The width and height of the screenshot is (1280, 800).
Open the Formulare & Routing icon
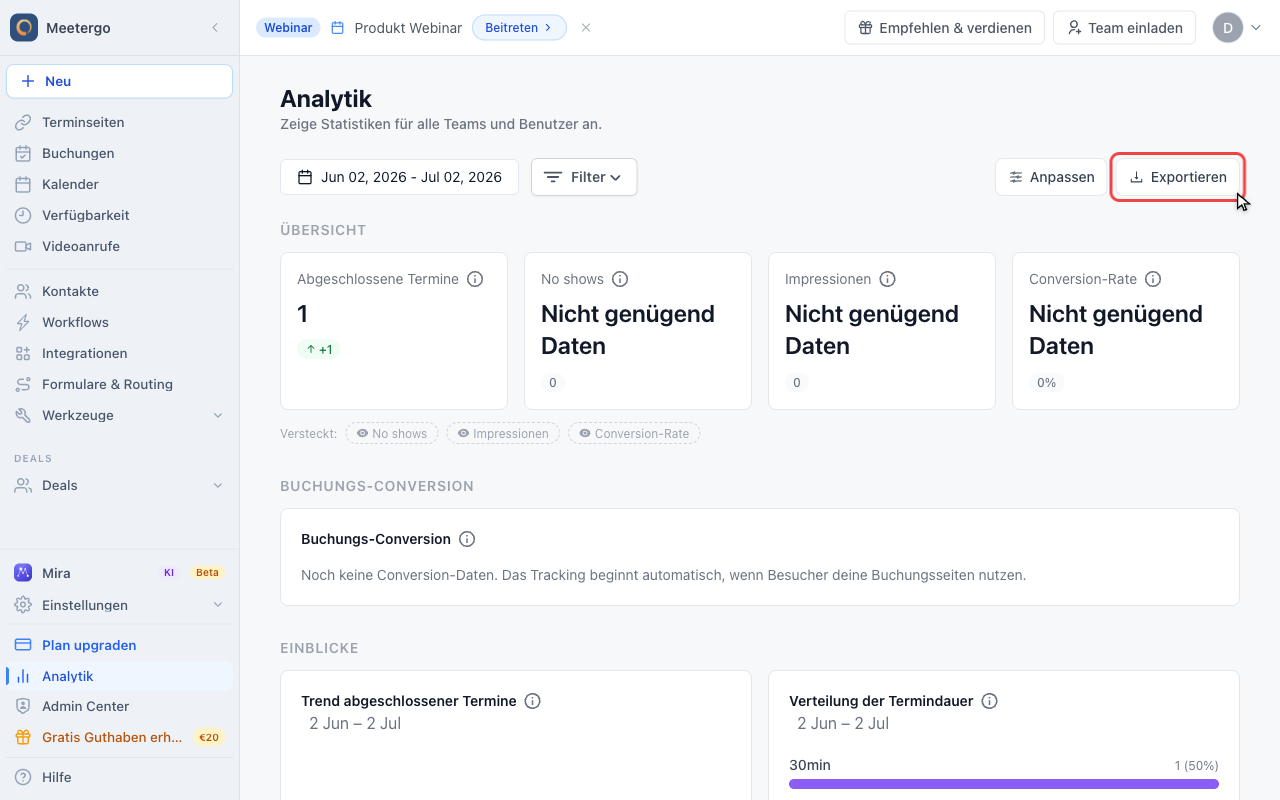[x=23, y=384]
